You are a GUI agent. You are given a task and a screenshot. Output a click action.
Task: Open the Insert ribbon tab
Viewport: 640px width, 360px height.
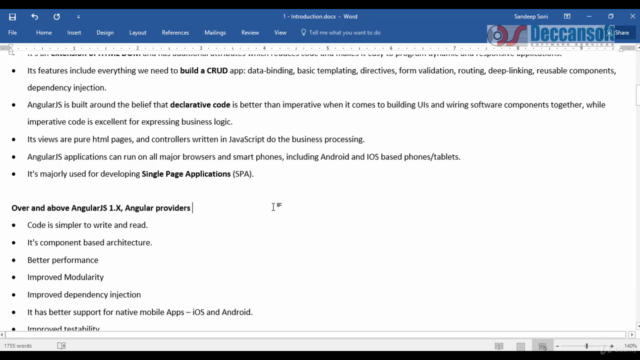74,33
